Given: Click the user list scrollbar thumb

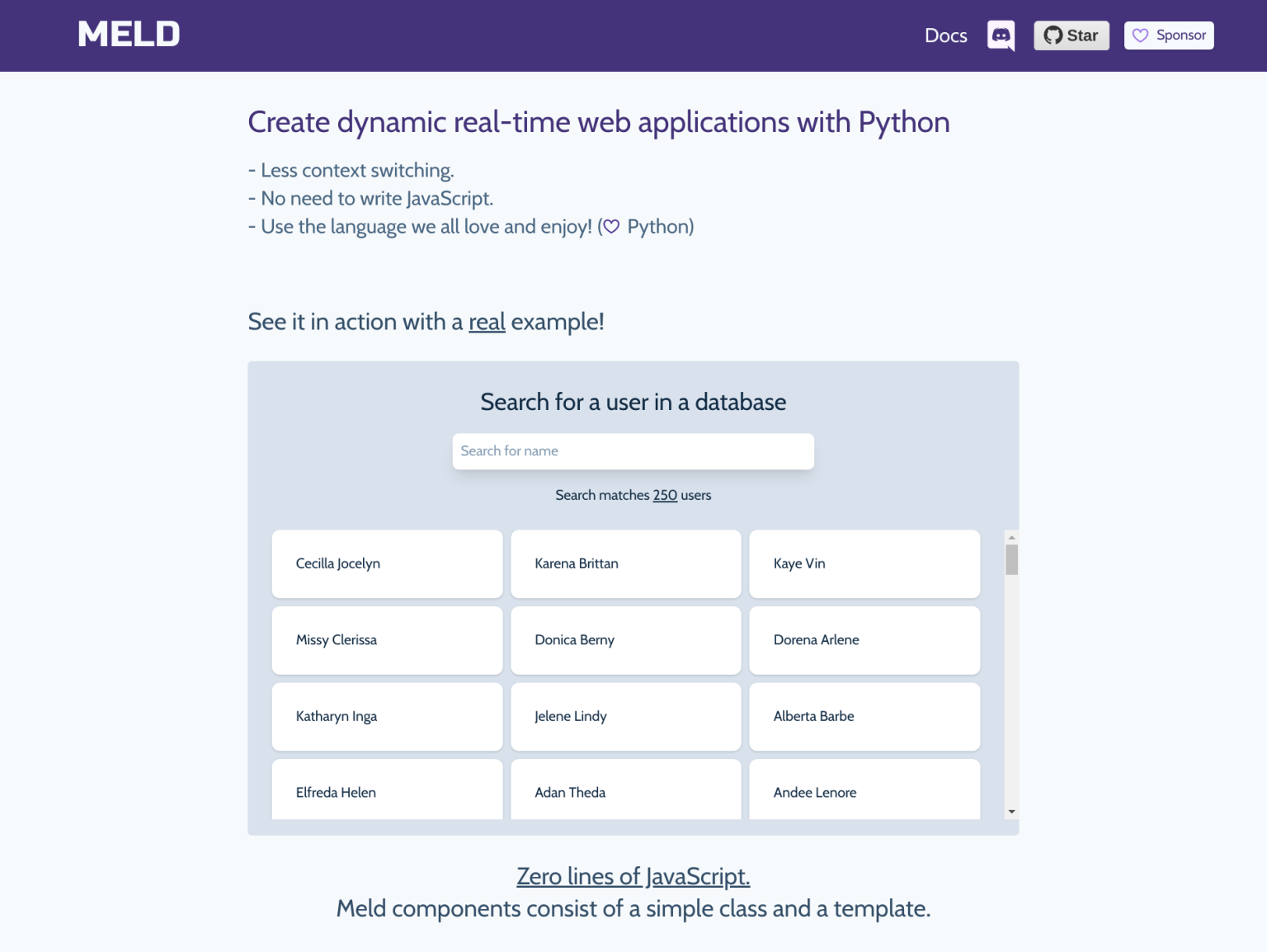Looking at the screenshot, I should (x=1011, y=559).
